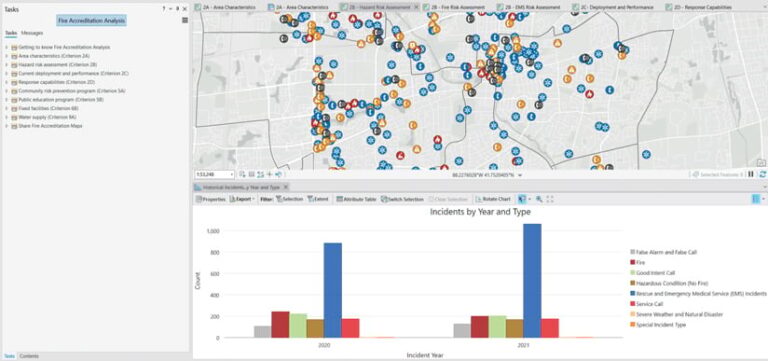Click the plus correction icon in map footer
The height and width of the screenshot is (361, 768).
tap(269, 174)
